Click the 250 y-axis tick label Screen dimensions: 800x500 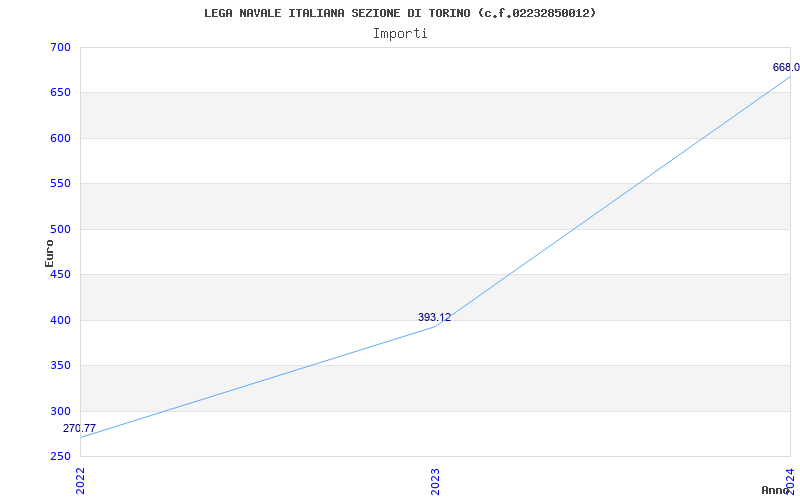[60, 456]
